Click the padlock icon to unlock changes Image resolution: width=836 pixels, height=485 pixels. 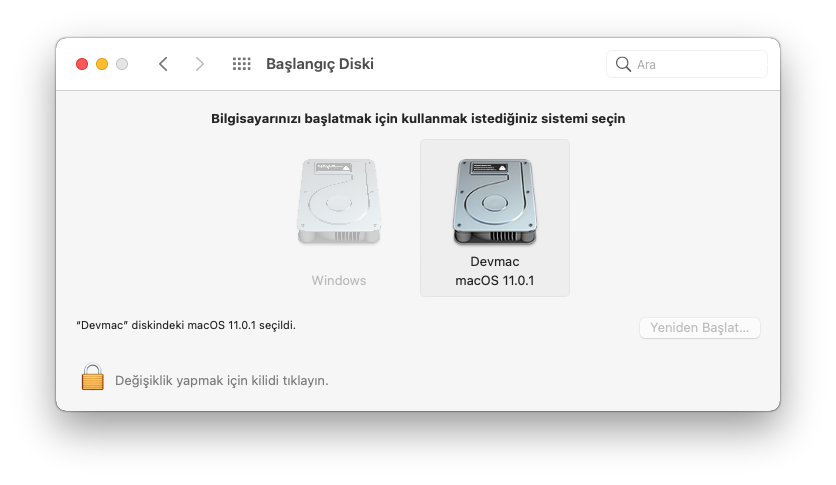93,377
